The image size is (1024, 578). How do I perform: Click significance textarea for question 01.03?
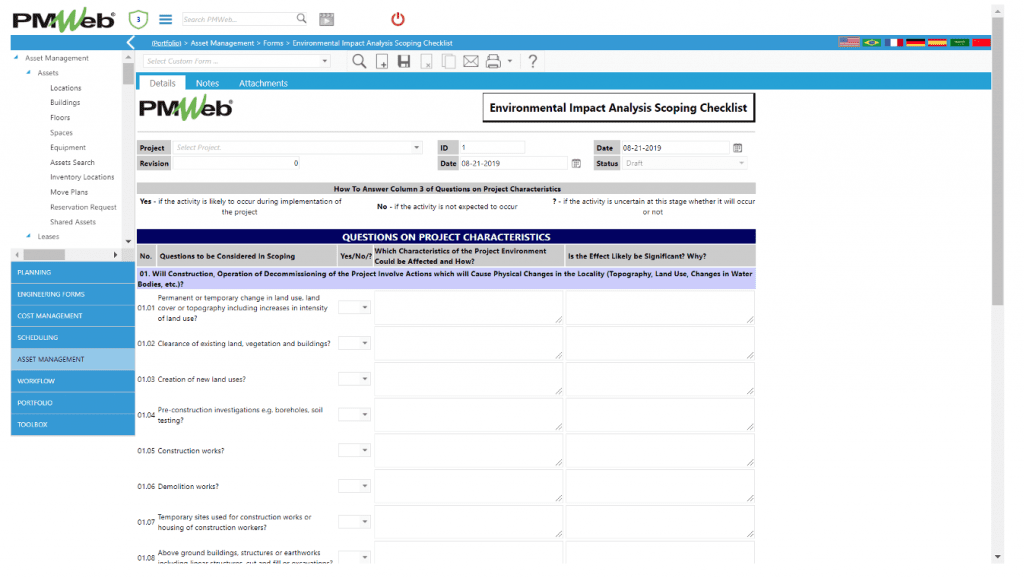660,379
